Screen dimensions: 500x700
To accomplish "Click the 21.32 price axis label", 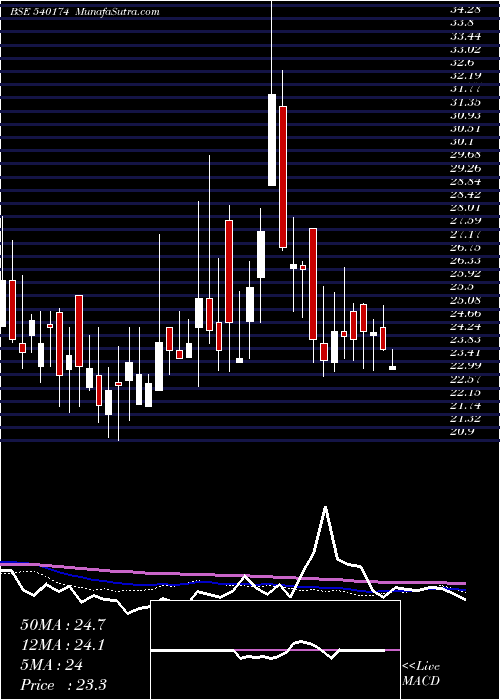I will (x=465, y=419).
